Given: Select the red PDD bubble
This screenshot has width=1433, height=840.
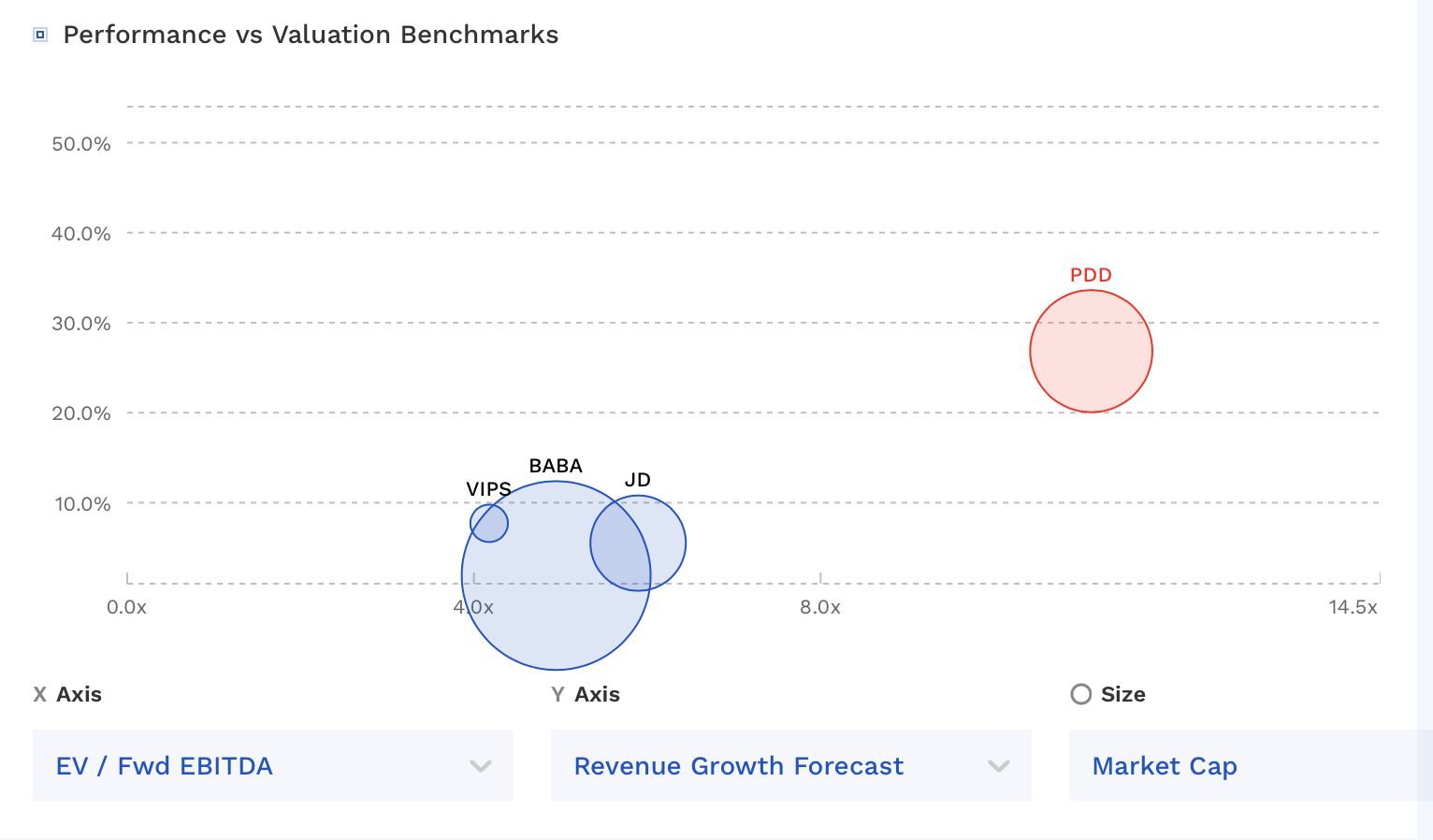Looking at the screenshot, I should click(1091, 352).
